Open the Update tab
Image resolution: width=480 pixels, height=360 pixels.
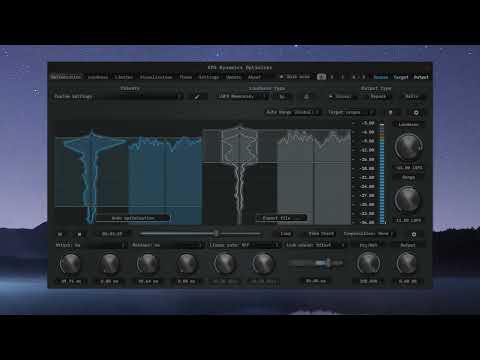[233, 77]
